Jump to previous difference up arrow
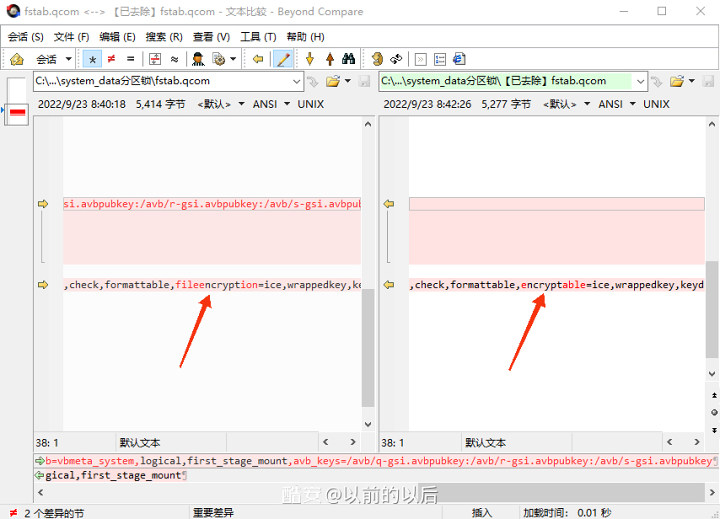The height and width of the screenshot is (519, 720). (x=330, y=59)
